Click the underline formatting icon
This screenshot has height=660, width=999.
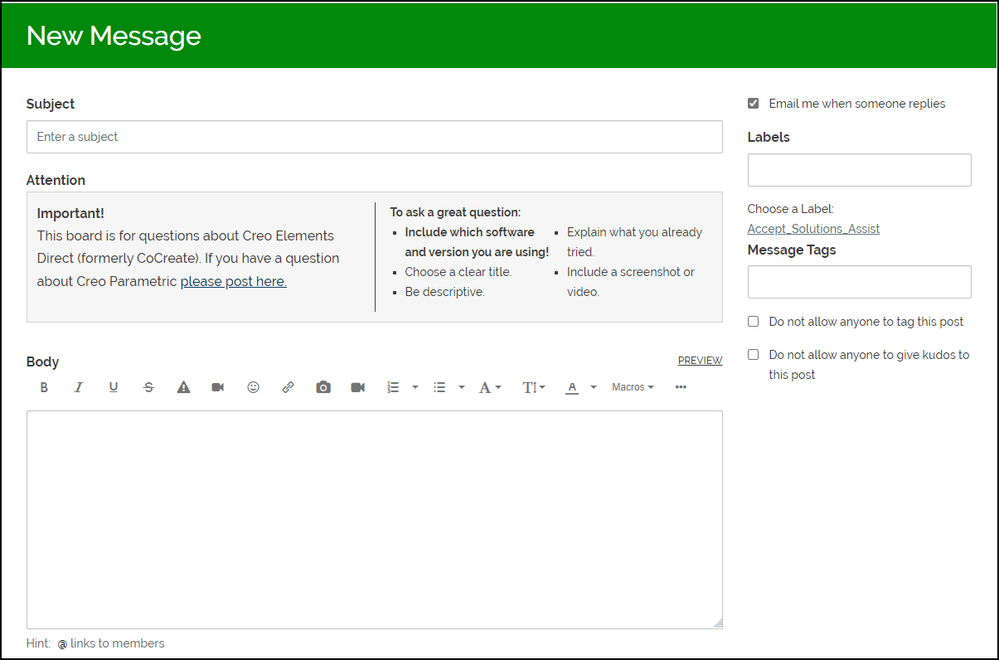[114, 387]
